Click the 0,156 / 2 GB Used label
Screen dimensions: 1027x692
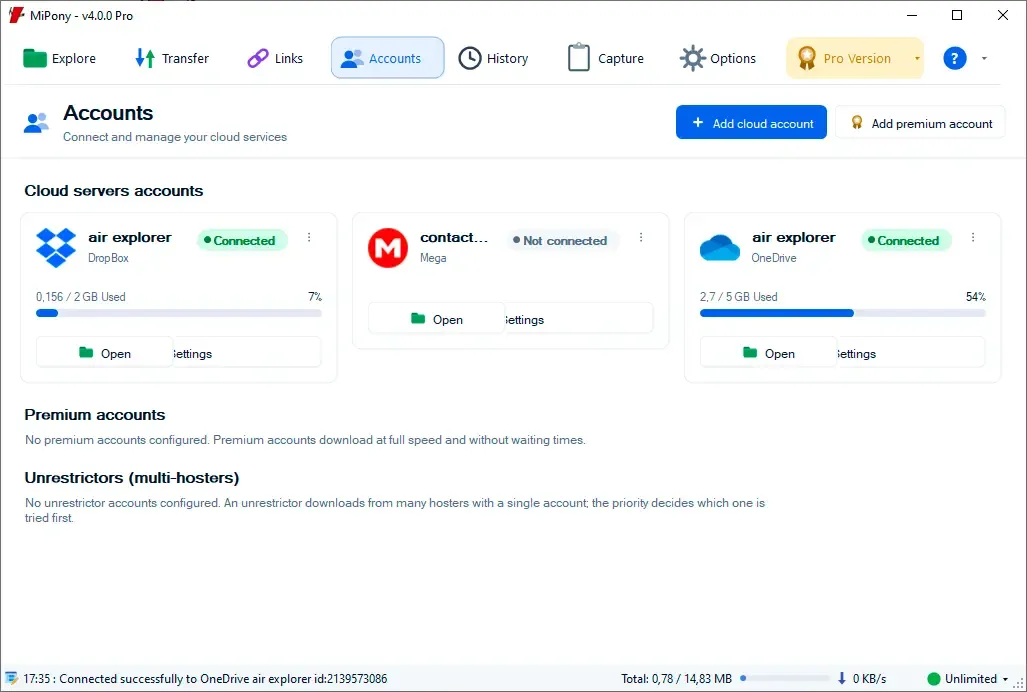81,297
